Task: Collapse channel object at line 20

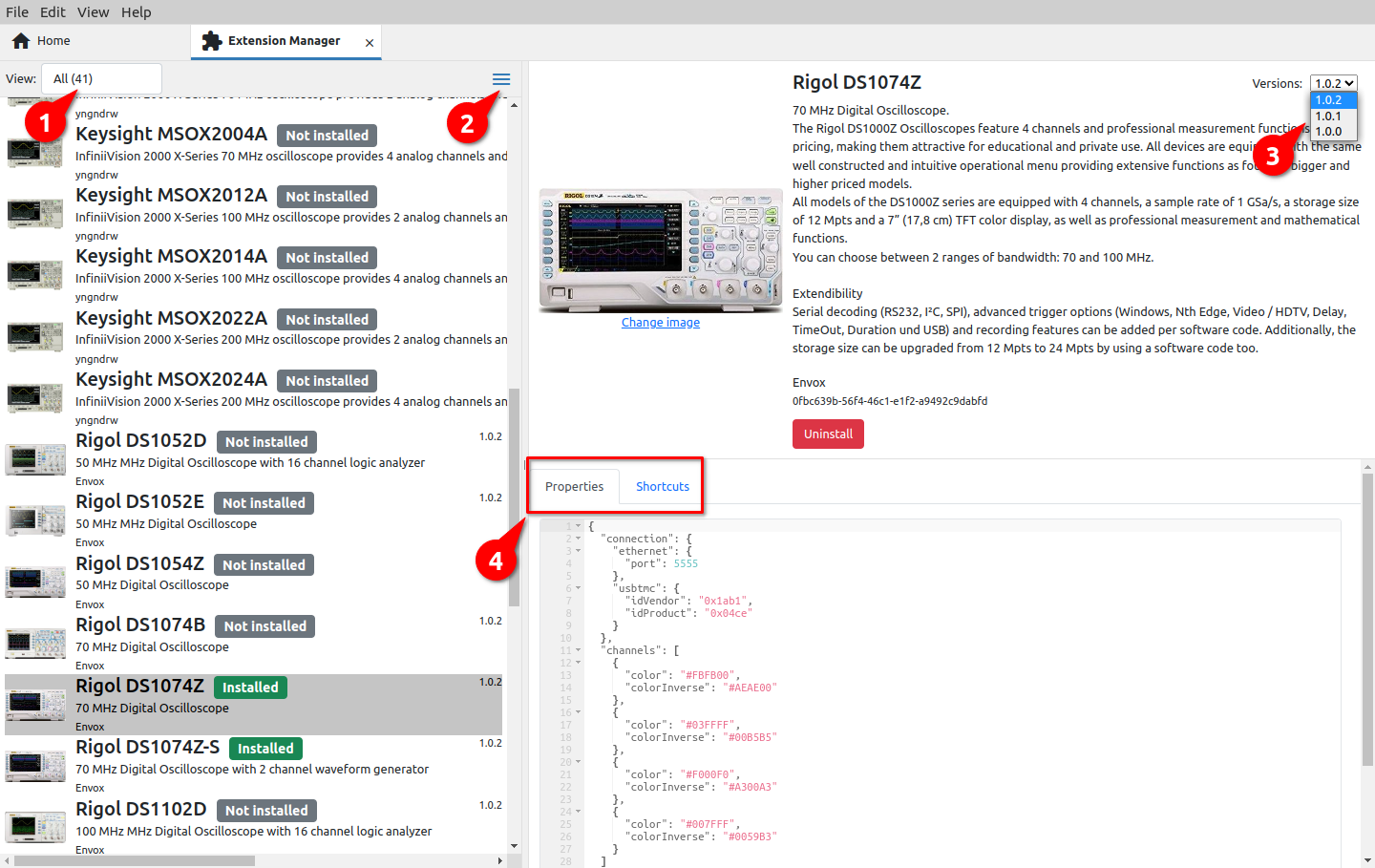Action: (x=578, y=762)
